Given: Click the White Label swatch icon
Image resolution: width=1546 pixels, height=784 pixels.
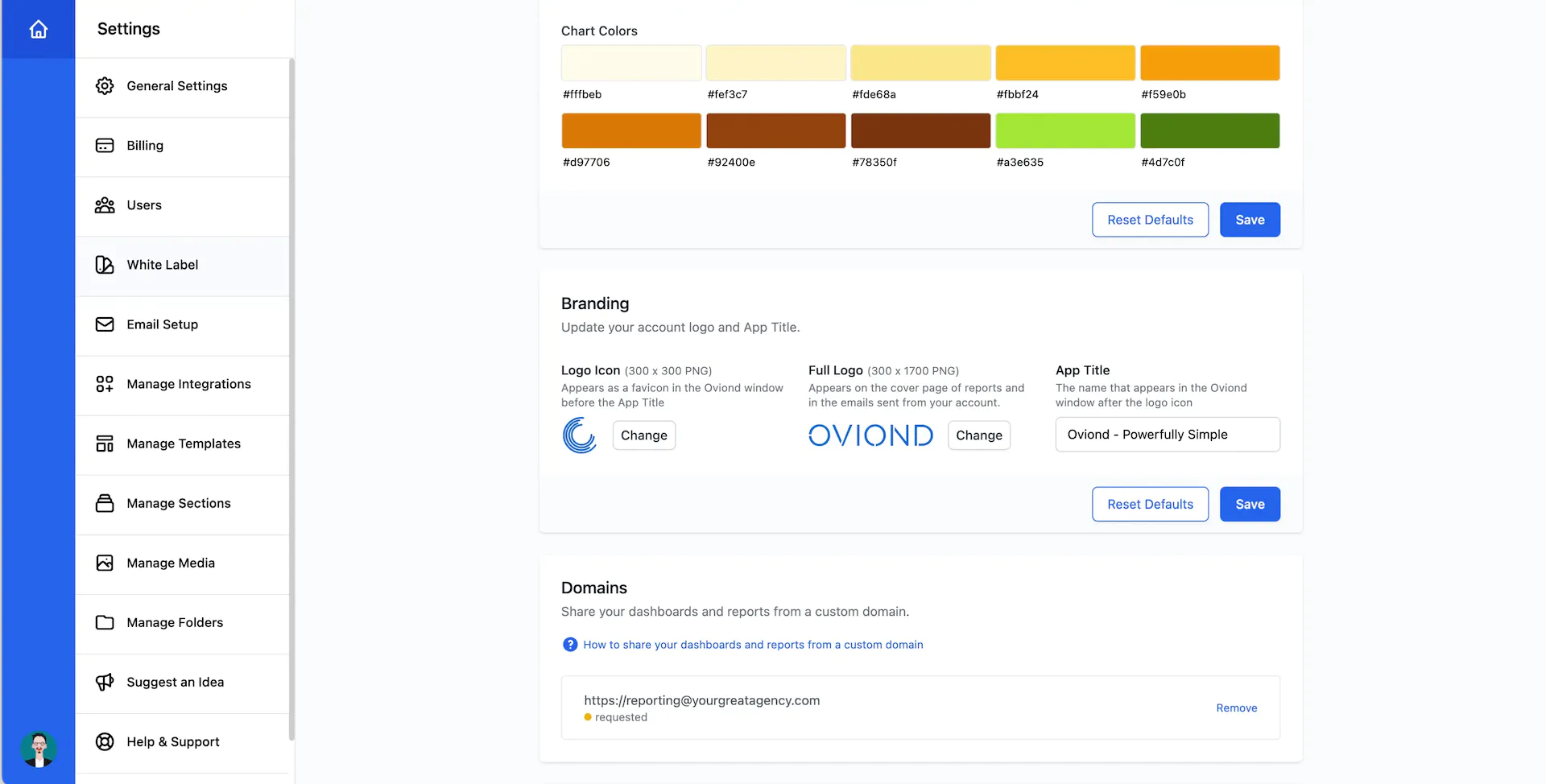Looking at the screenshot, I should tap(105, 265).
